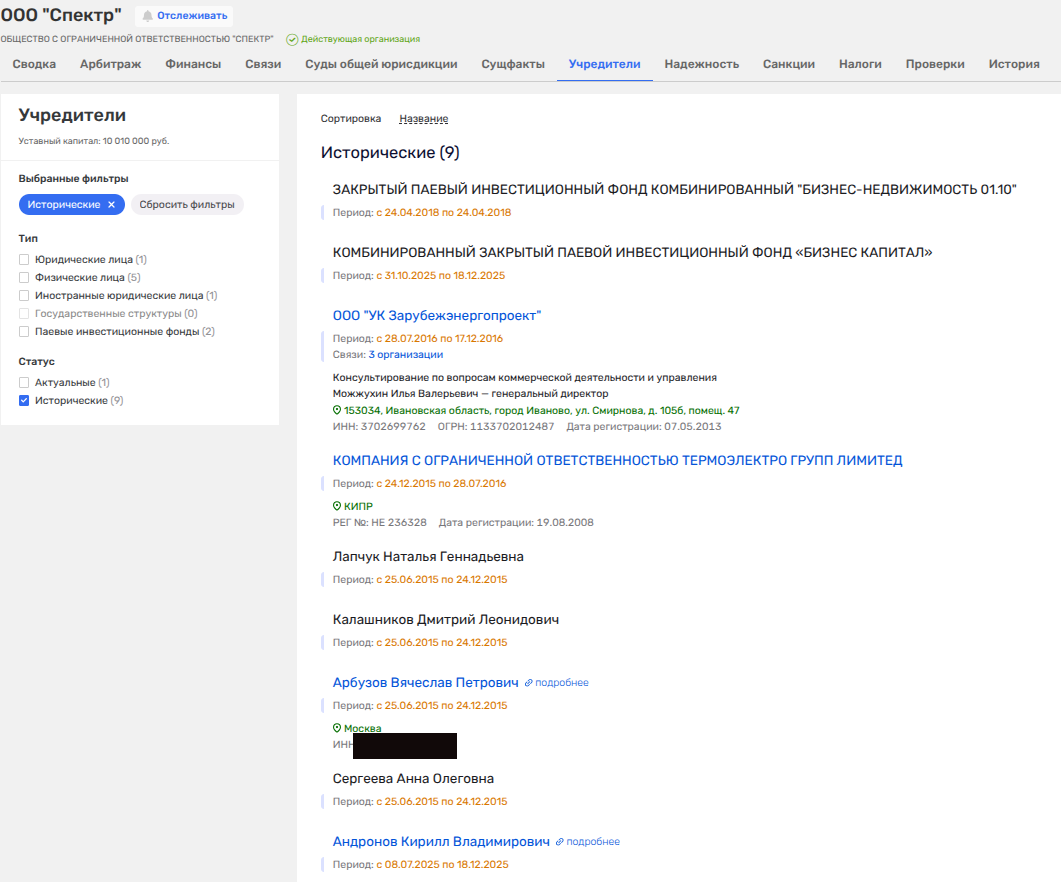Tick the Актуальные status checkbox

24,383
